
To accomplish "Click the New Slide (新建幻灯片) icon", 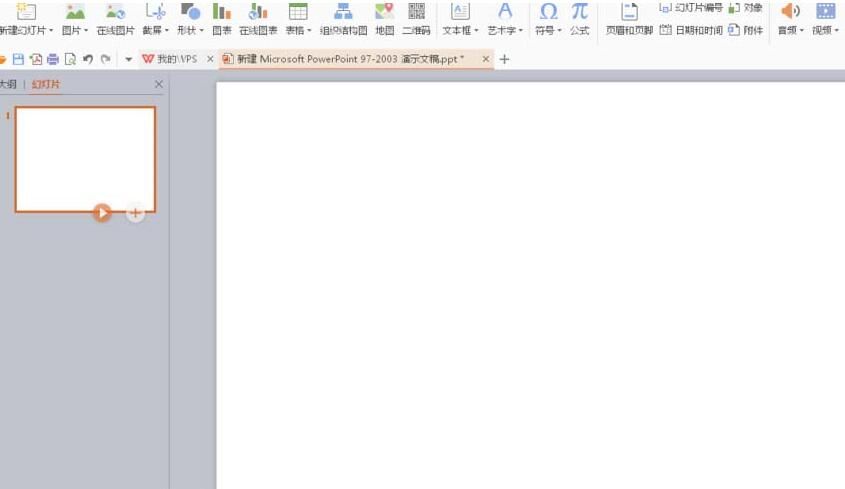I will coord(26,11).
